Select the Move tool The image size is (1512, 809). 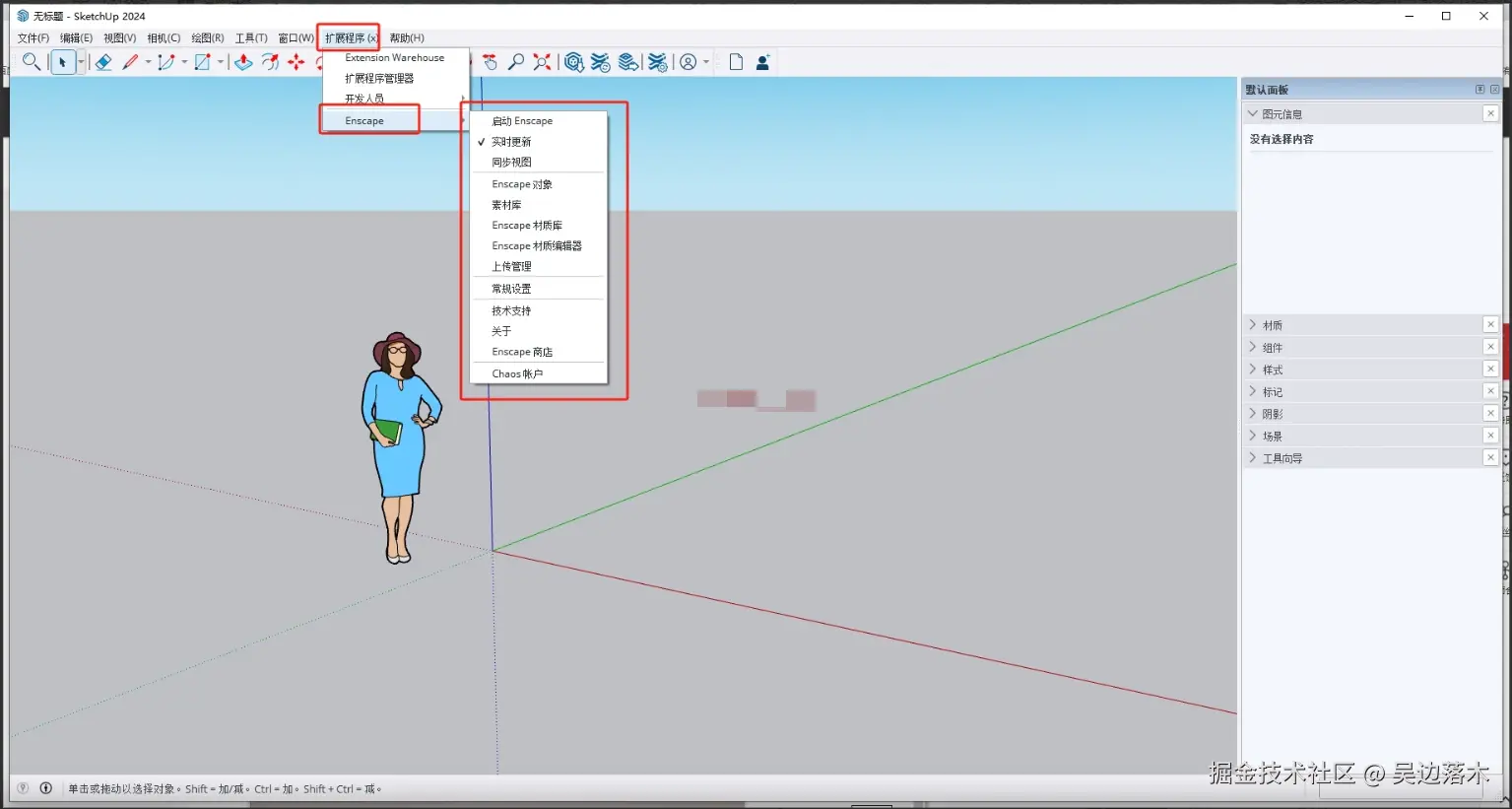[x=296, y=62]
